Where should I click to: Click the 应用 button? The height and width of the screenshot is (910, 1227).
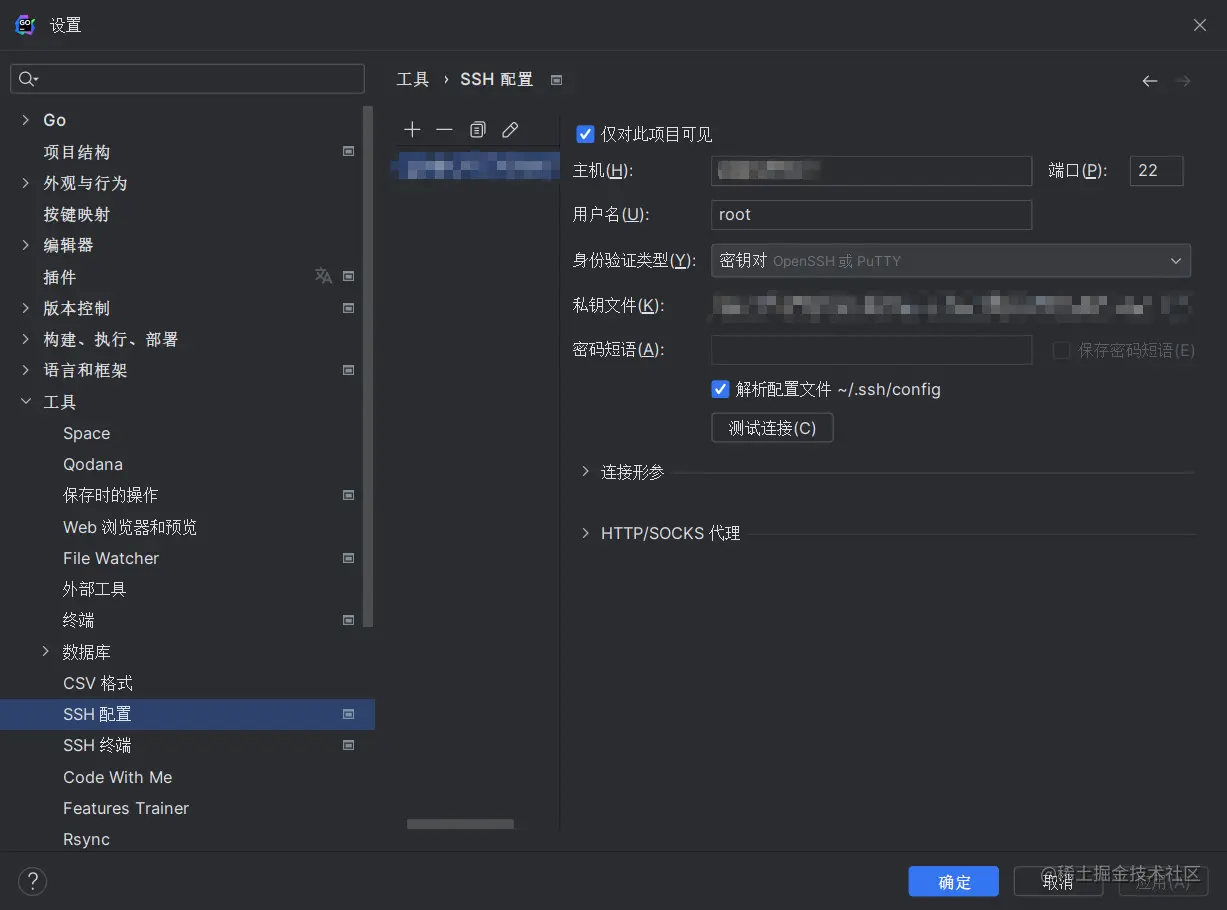(x=1164, y=881)
